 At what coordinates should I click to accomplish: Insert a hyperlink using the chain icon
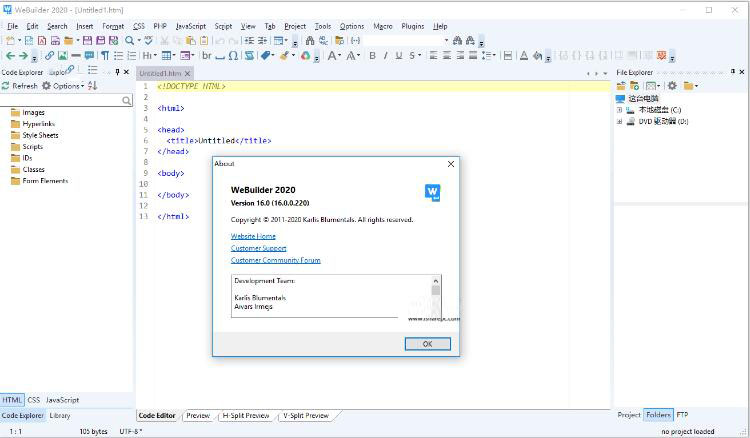pos(49,55)
